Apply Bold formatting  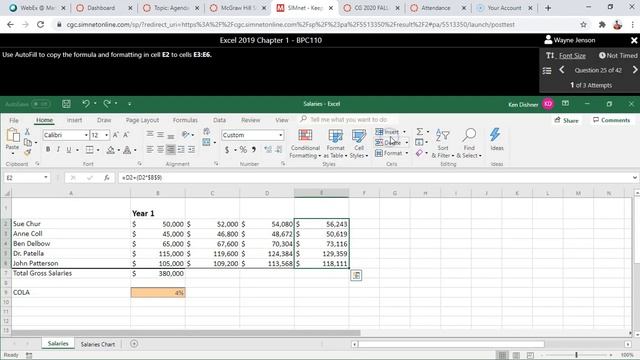tap(48, 150)
